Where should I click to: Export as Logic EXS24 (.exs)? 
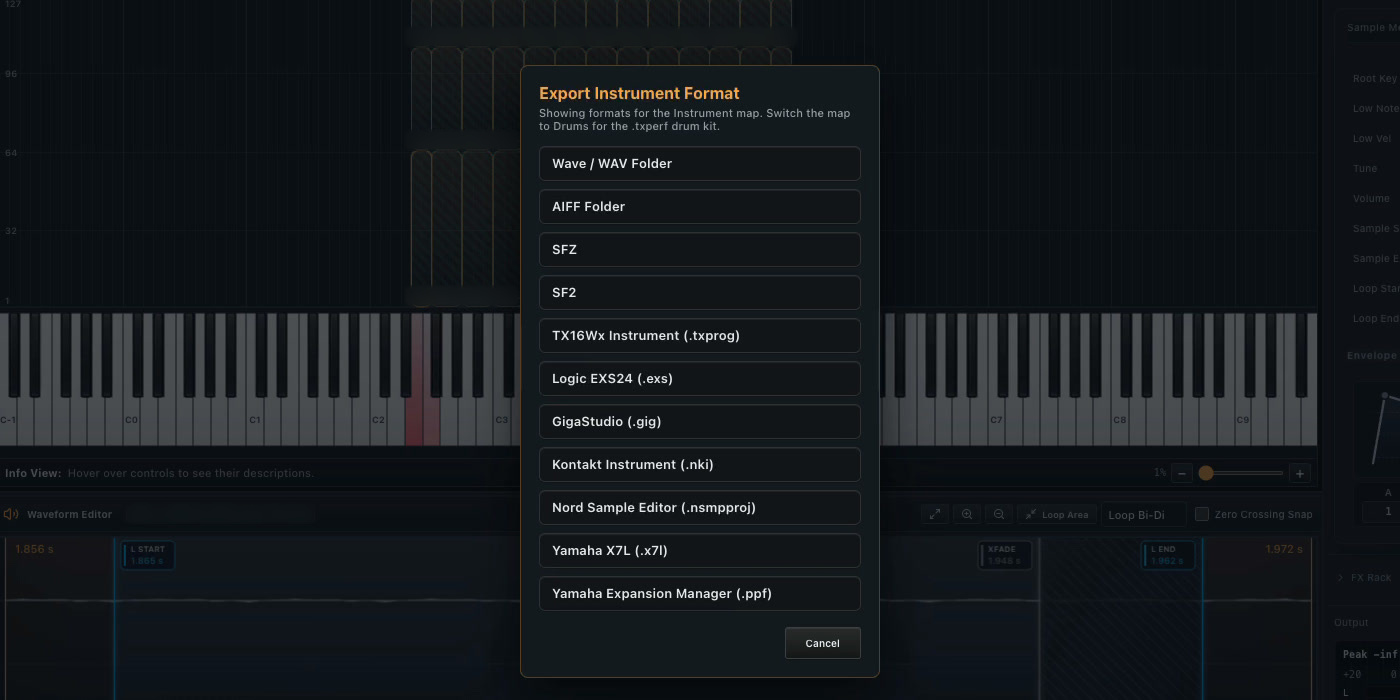699,379
